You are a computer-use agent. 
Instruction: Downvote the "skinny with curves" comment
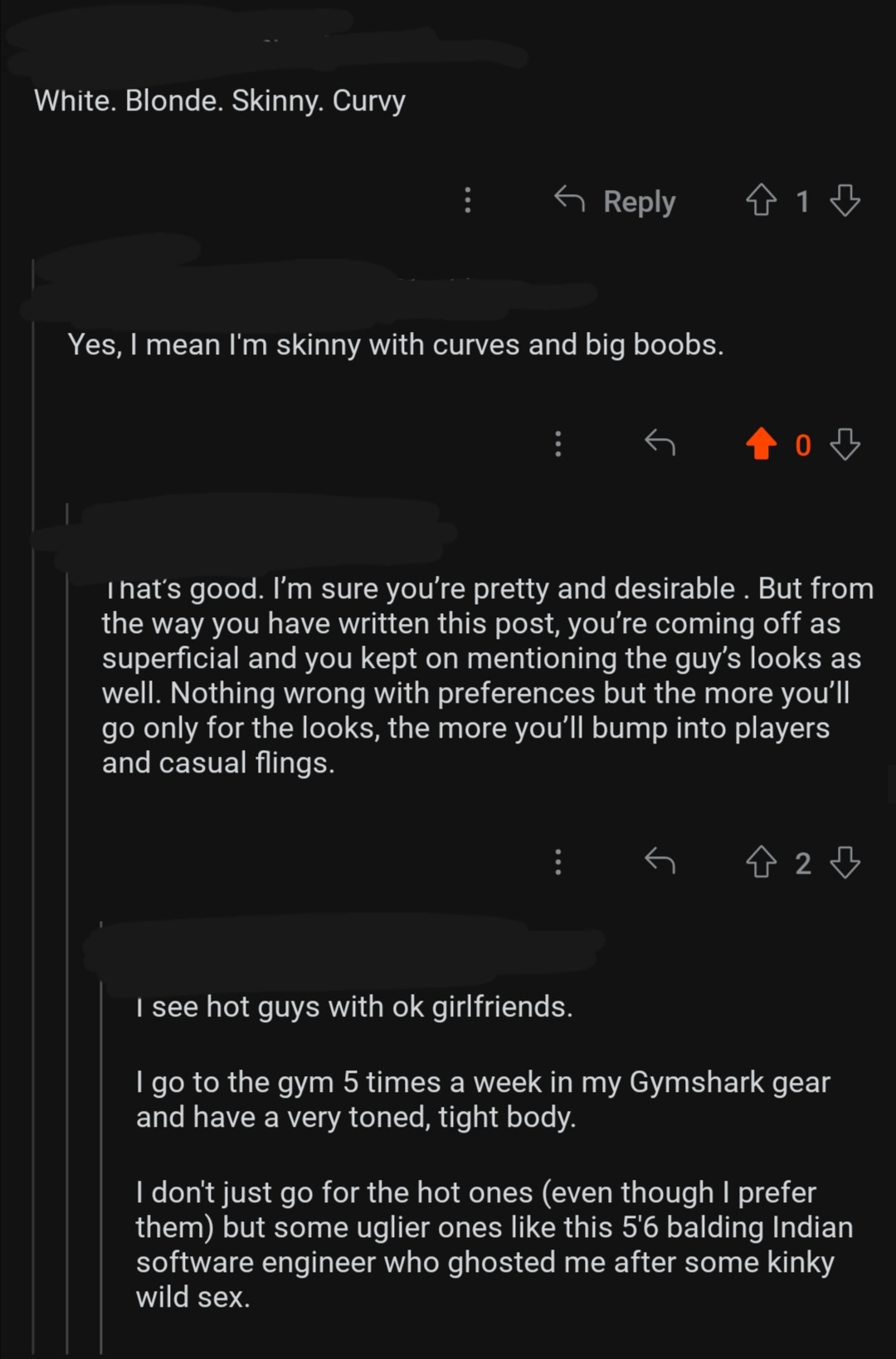(845, 445)
